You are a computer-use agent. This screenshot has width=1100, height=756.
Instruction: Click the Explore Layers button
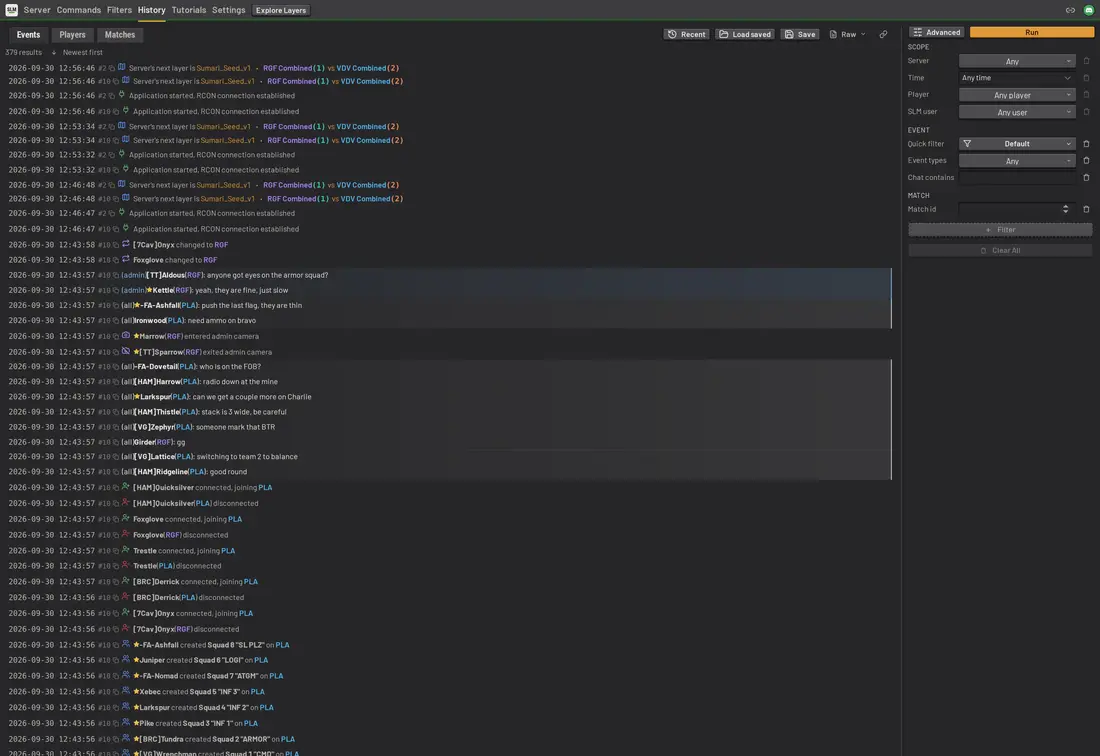[281, 10]
